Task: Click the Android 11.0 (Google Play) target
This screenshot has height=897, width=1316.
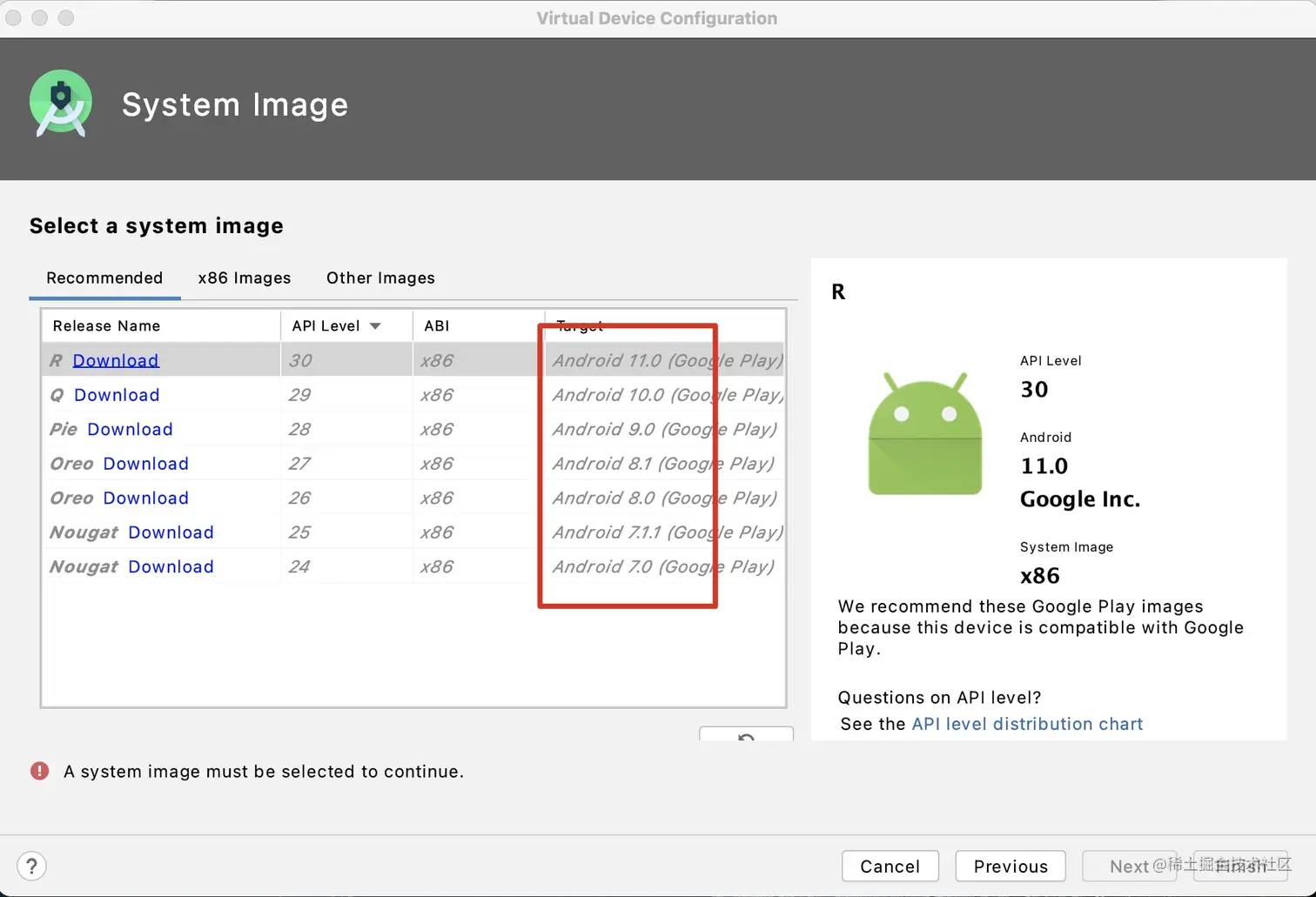Action: click(x=668, y=360)
